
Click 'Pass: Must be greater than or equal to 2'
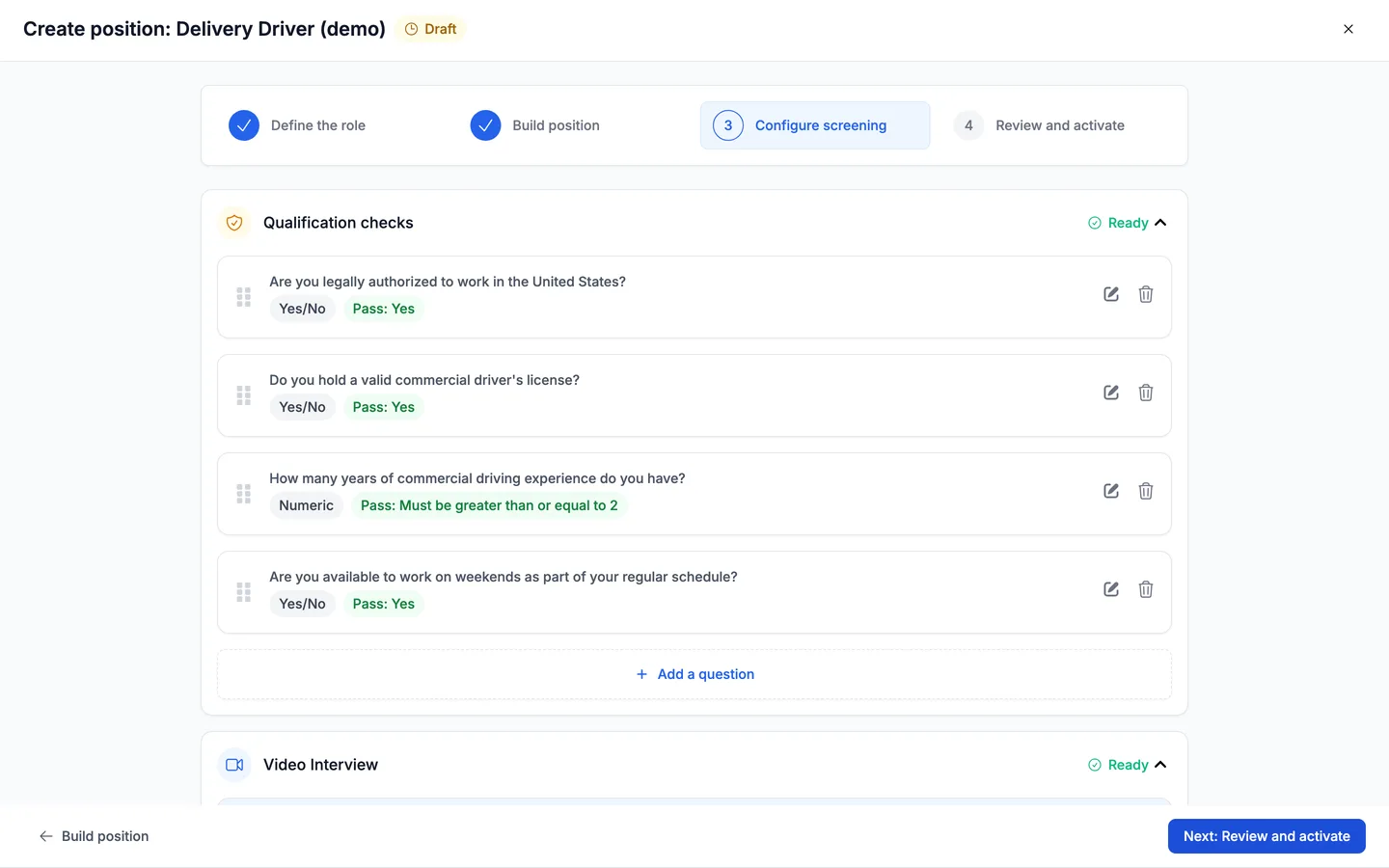coord(489,505)
